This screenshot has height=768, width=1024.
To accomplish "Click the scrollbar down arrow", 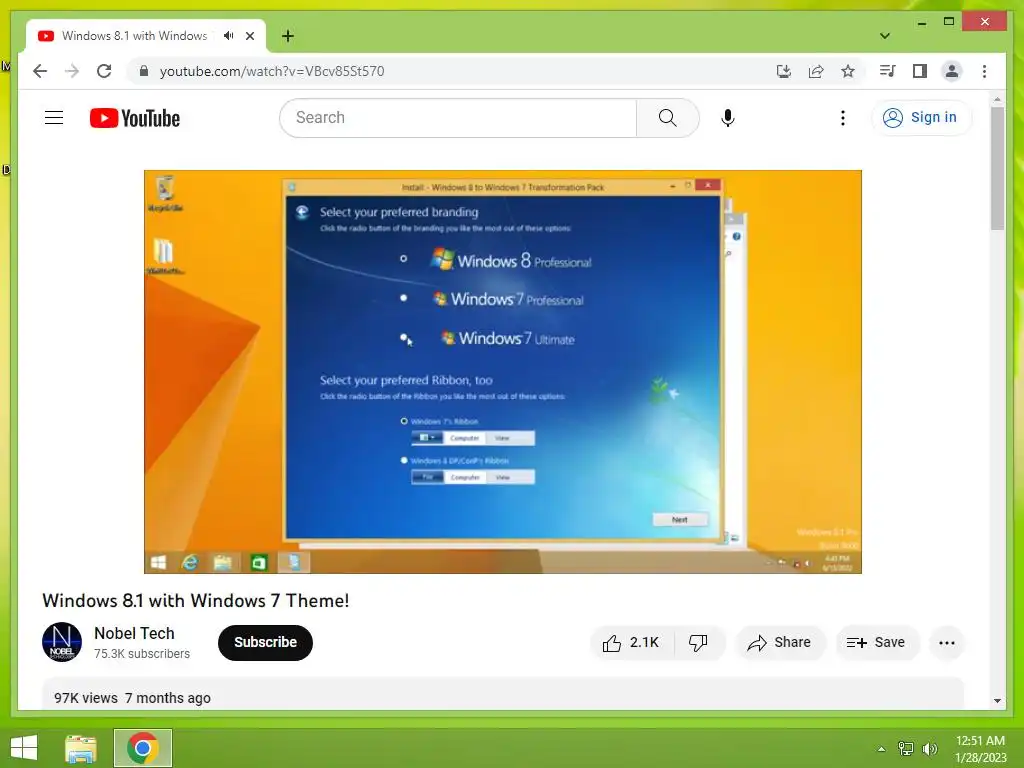I will tap(997, 701).
